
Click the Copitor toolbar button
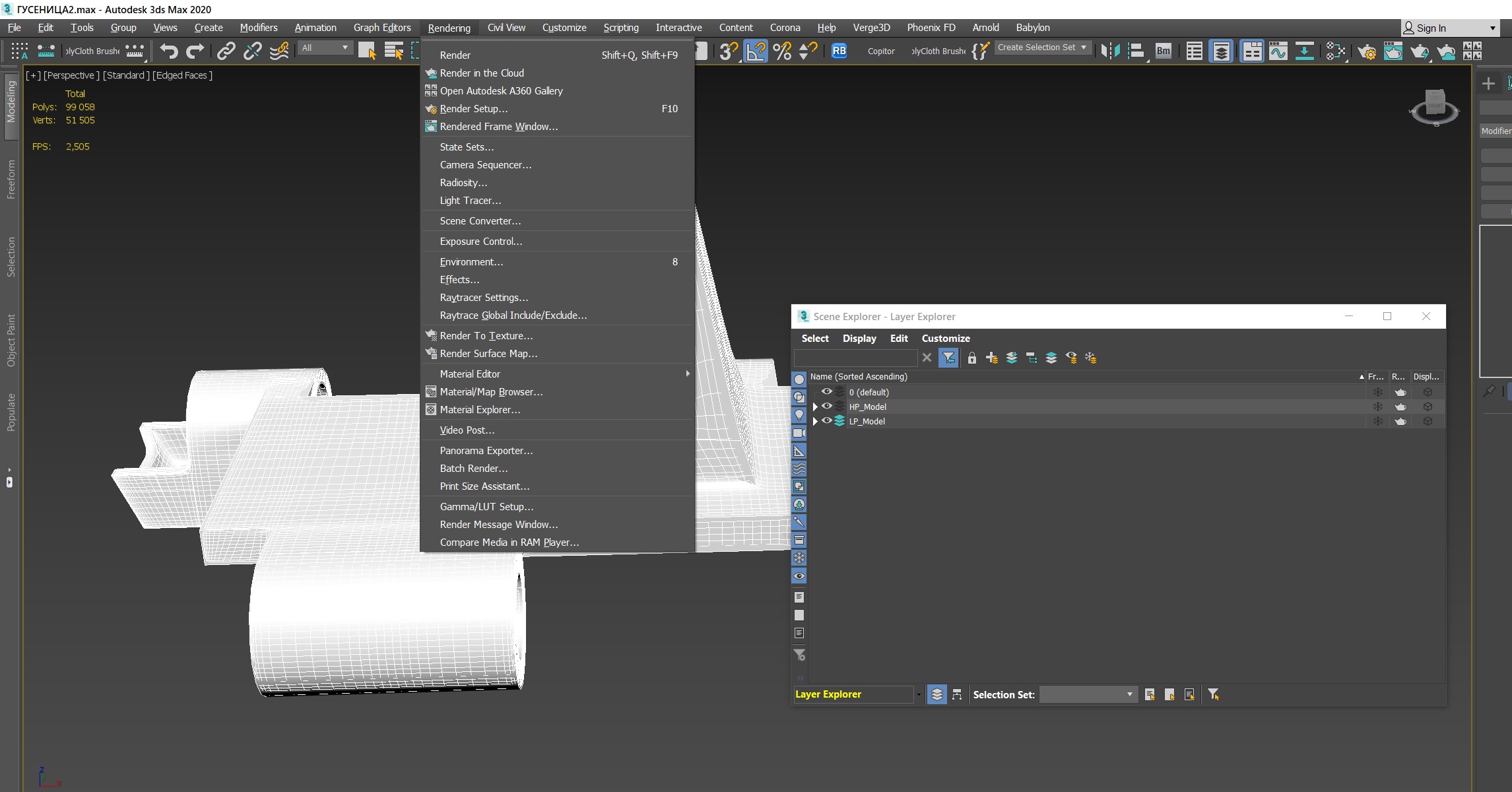pos(881,51)
